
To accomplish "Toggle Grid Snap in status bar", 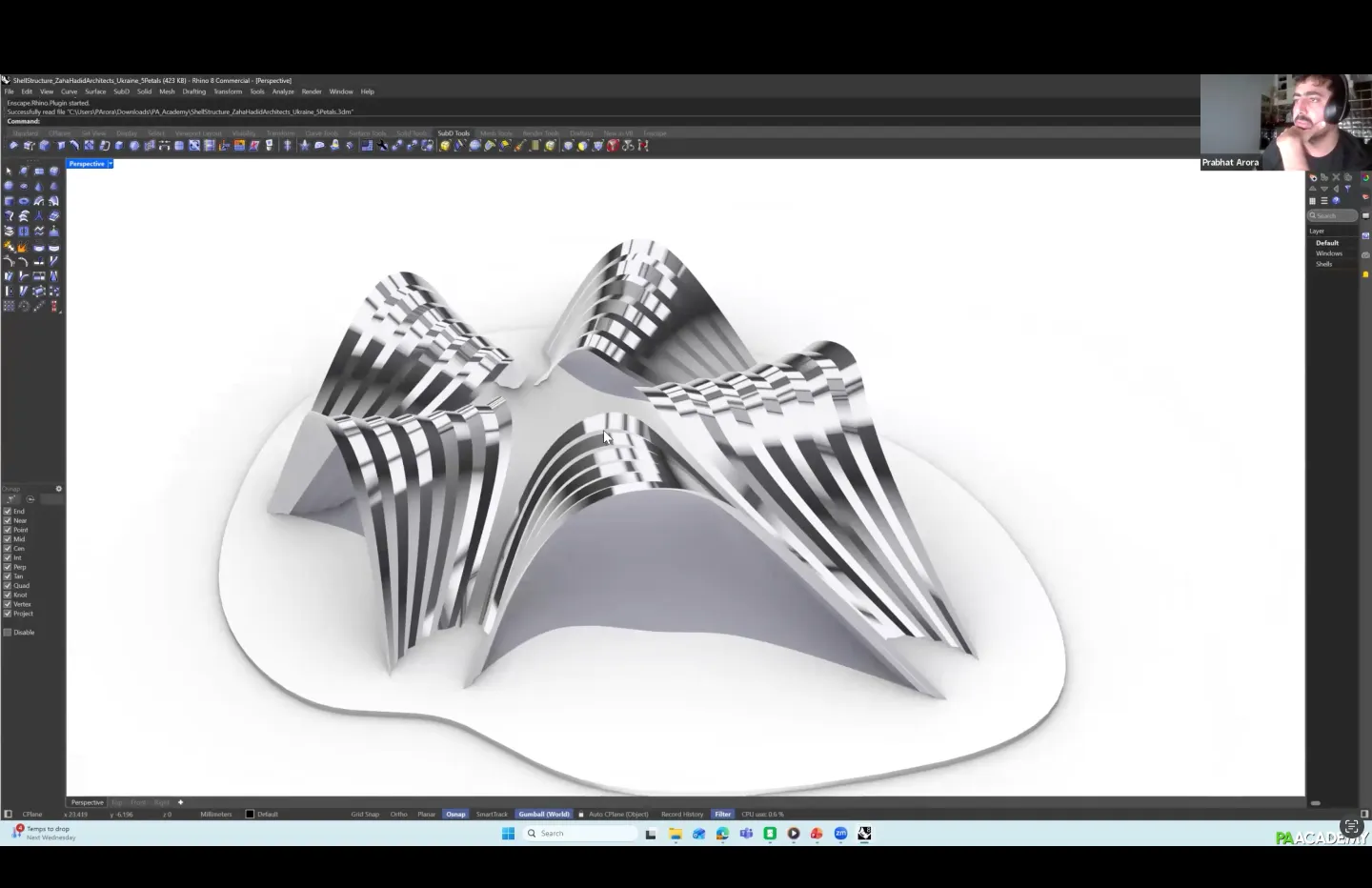I will (x=365, y=815).
